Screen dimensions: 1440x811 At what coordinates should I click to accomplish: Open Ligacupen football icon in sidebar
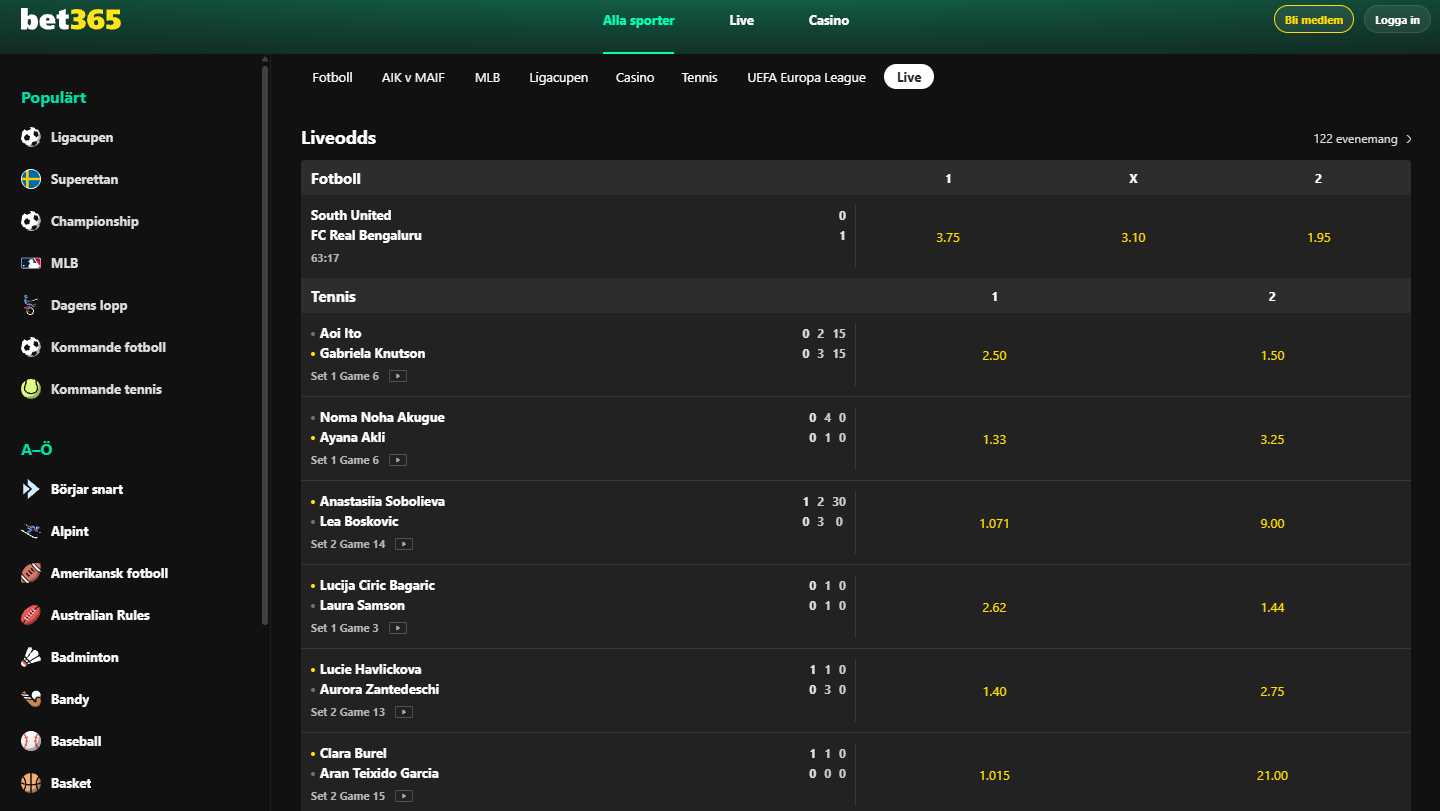pos(31,137)
